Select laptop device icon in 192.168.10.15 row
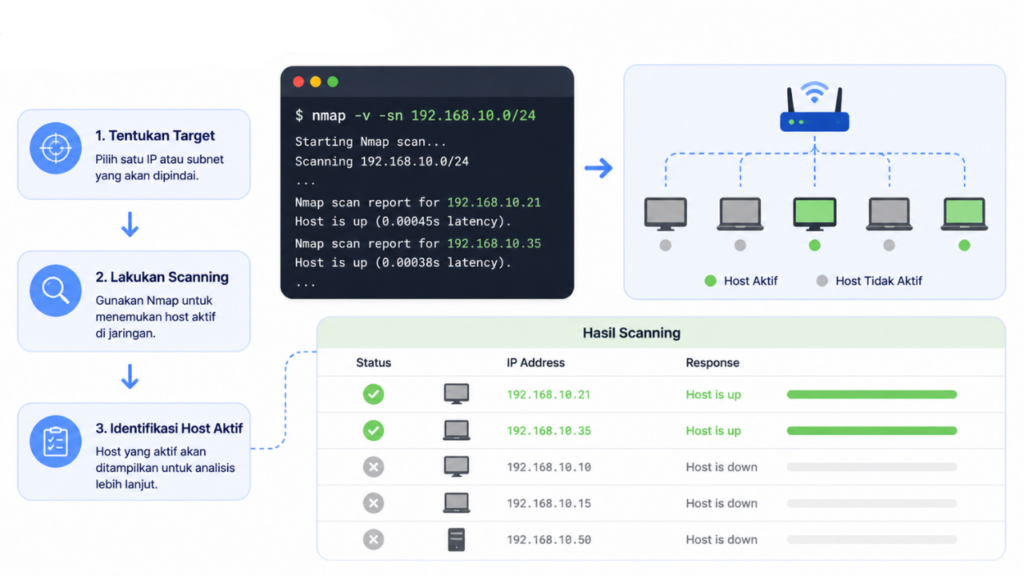 point(456,503)
